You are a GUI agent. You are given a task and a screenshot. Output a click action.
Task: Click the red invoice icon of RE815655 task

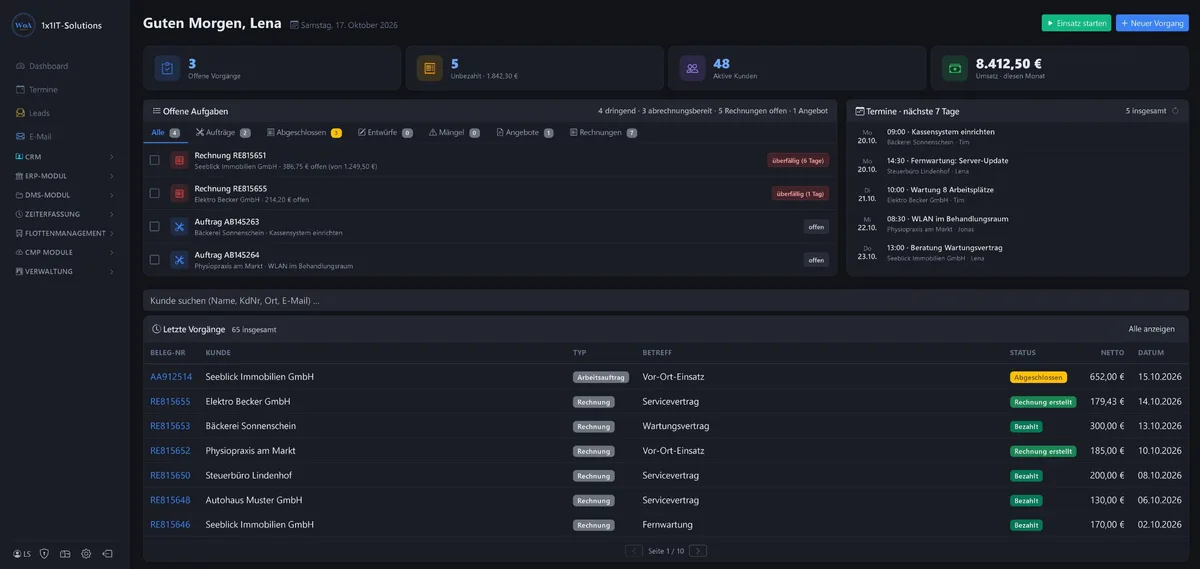pyautogui.click(x=179, y=193)
